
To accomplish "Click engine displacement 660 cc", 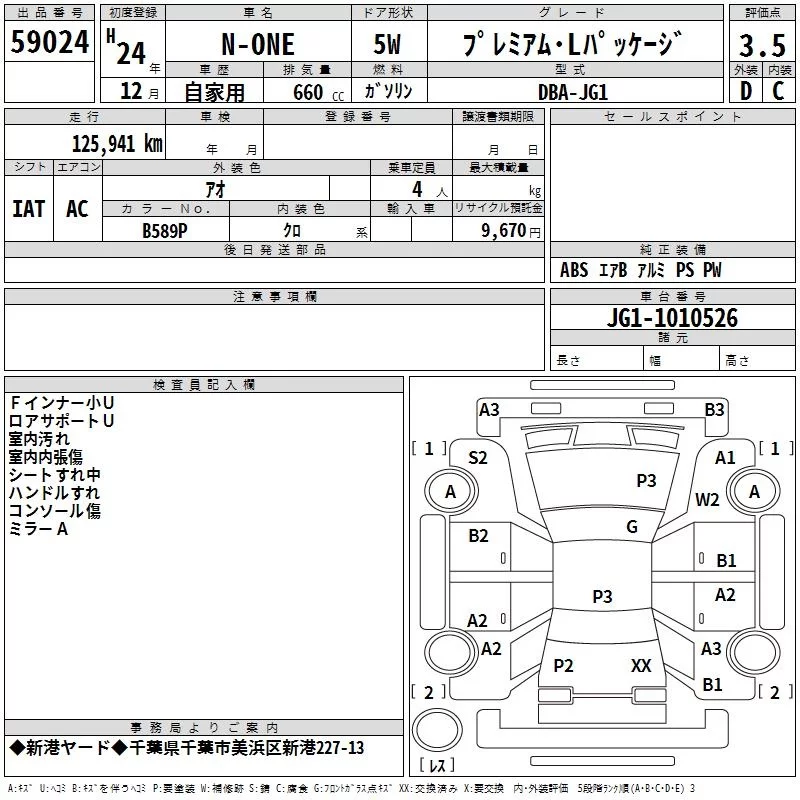I will coord(318,92).
